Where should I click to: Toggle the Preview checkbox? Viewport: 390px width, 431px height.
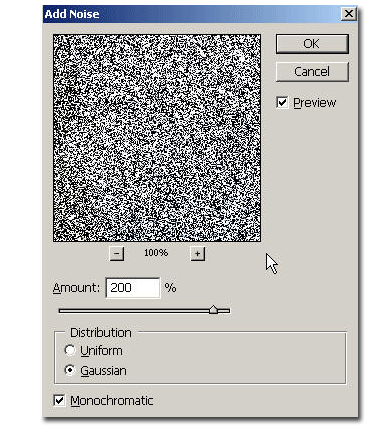tap(282, 102)
